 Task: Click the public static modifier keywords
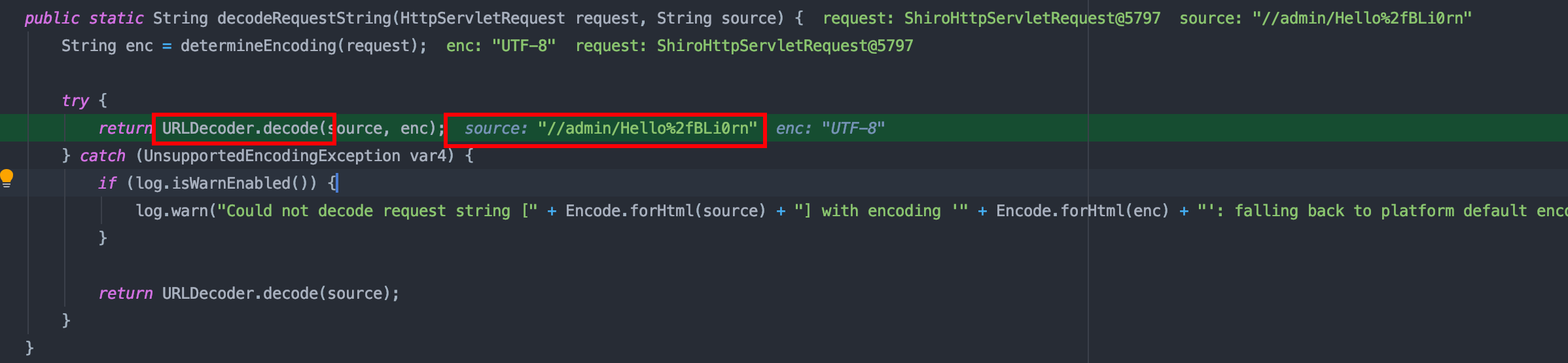(x=84, y=18)
